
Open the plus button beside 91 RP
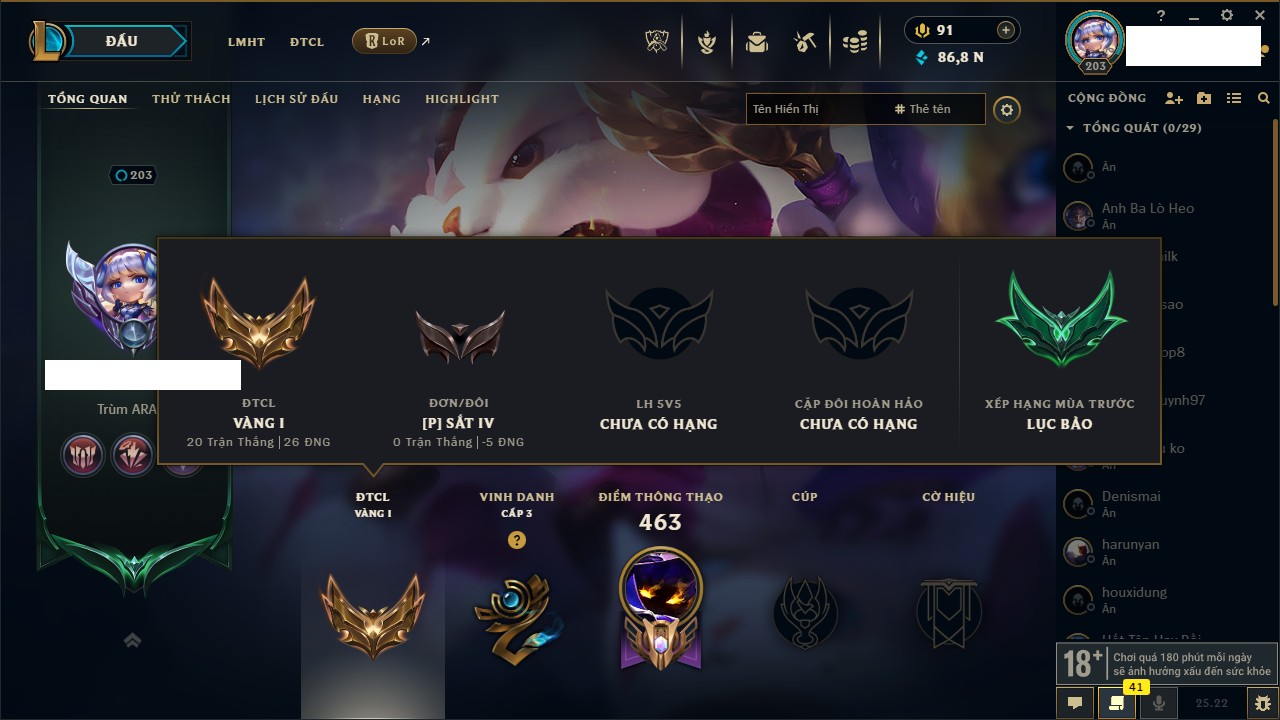click(x=1006, y=30)
